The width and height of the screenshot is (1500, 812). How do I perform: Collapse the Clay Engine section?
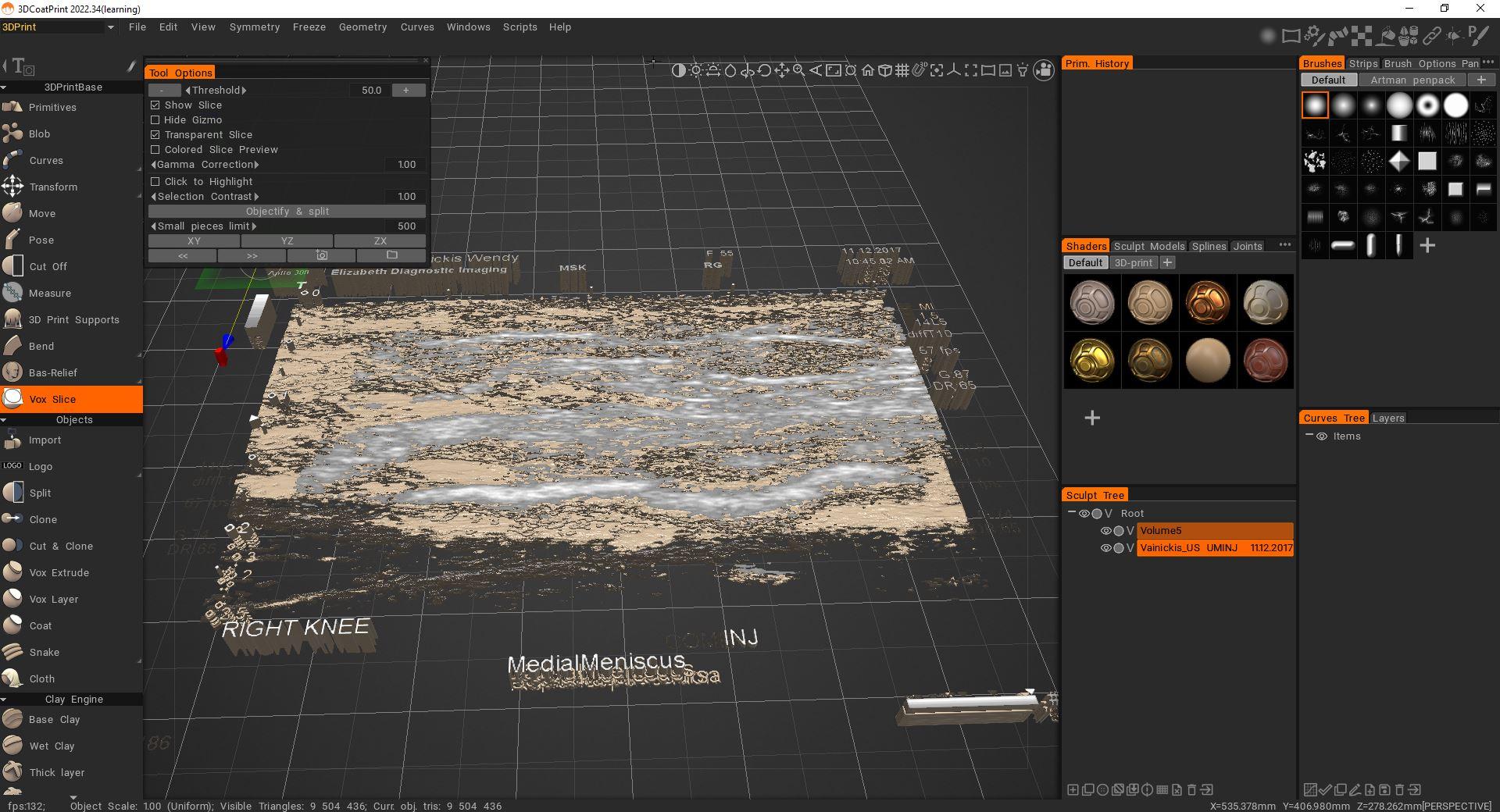[4, 700]
